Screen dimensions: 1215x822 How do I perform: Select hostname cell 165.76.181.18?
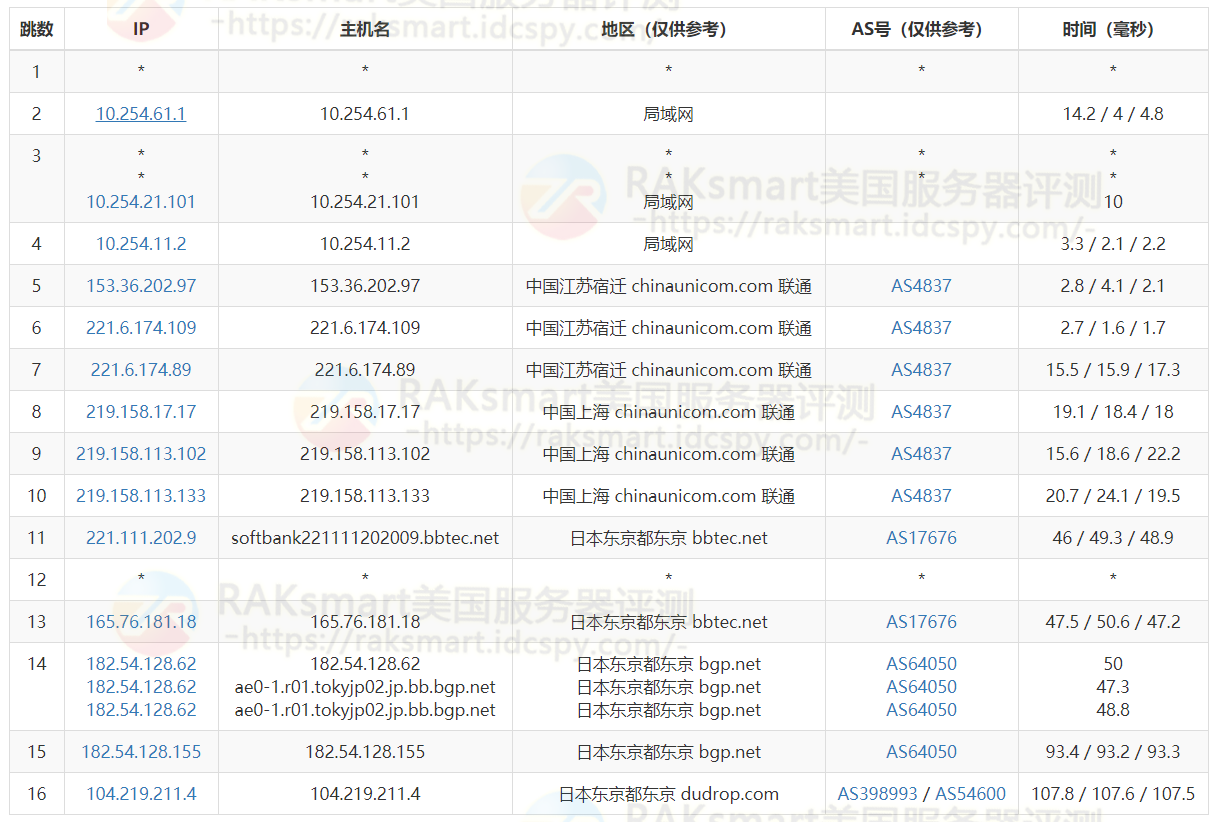coord(365,622)
